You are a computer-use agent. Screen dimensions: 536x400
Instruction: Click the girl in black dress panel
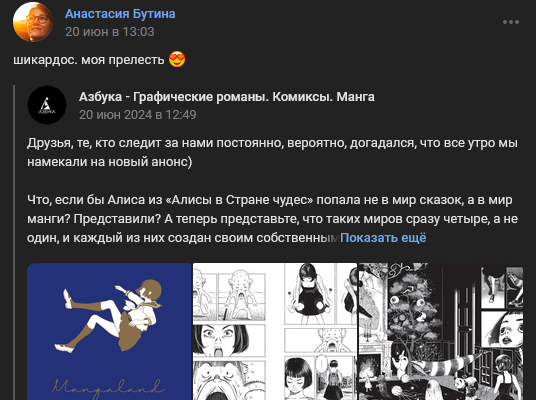(311, 294)
